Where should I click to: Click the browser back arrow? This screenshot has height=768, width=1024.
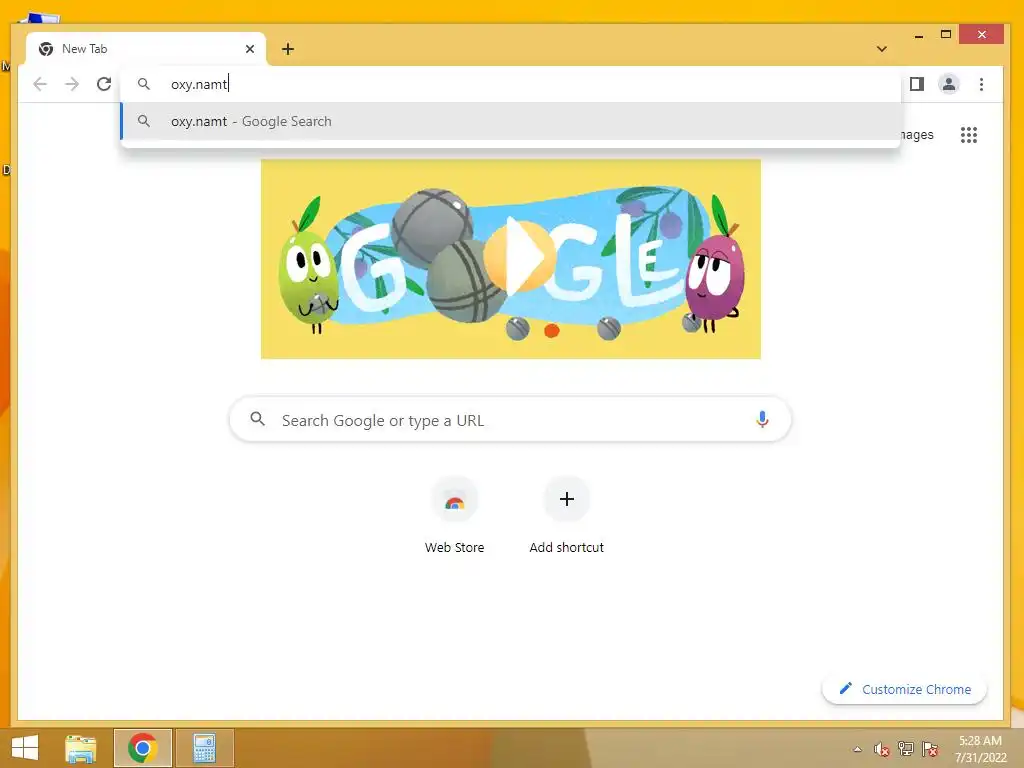pyautogui.click(x=40, y=84)
